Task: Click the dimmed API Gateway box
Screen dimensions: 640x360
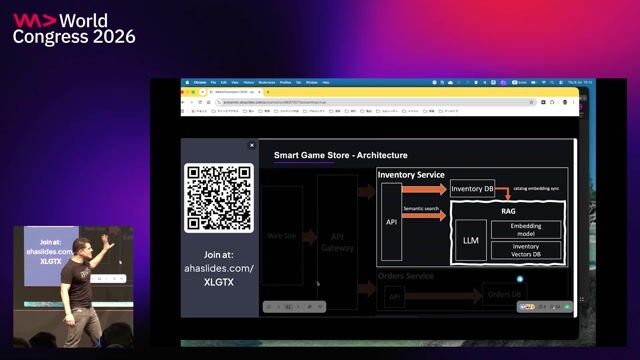Action: click(337, 242)
